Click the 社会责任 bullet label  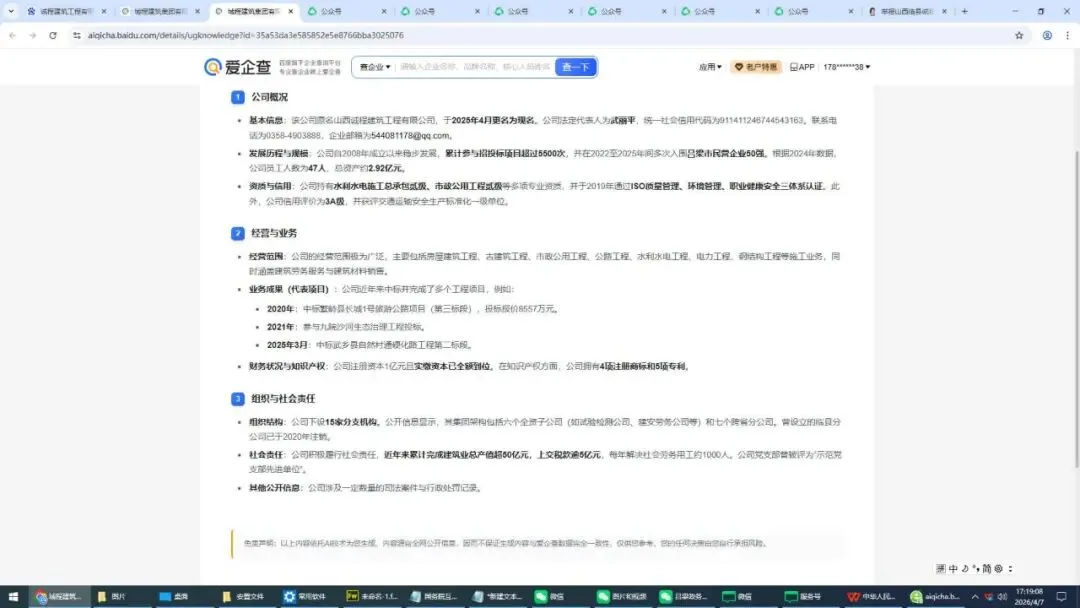tap(266, 455)
